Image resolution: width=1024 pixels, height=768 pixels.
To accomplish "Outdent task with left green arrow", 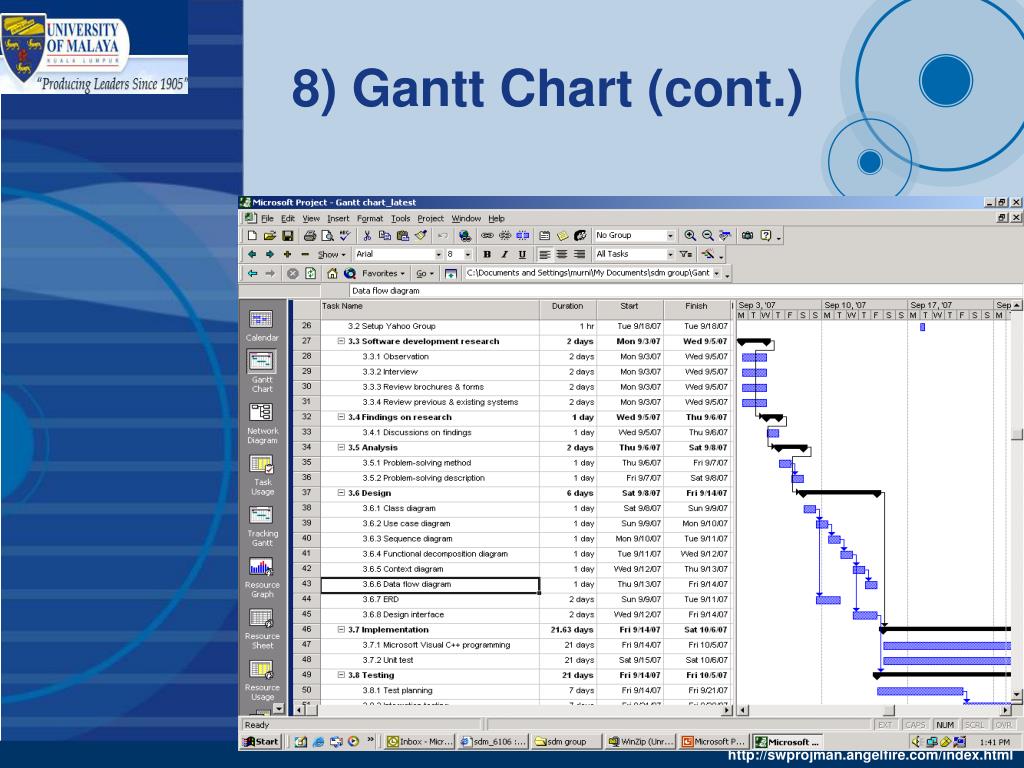I will click(x=252, y=254).
